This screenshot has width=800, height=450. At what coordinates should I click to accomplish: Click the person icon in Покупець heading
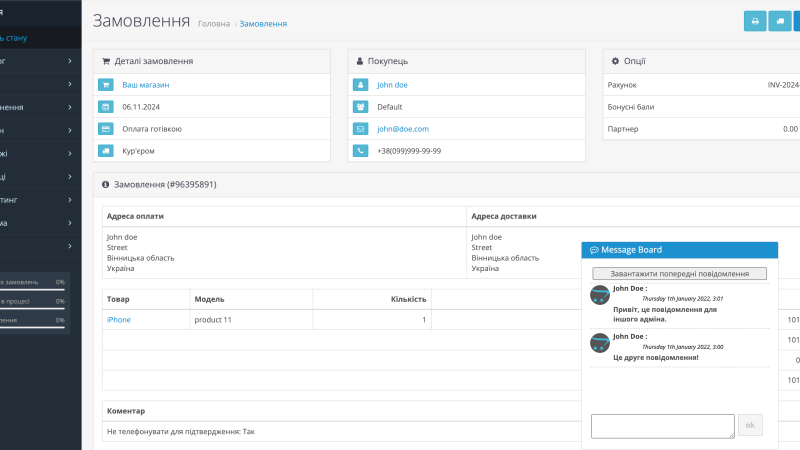360,61
